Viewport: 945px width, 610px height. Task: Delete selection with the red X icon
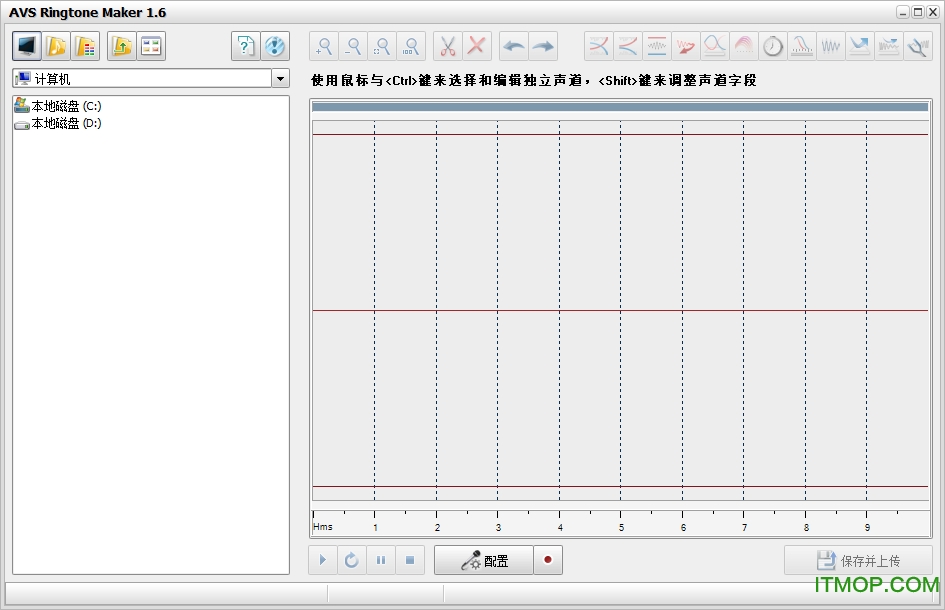click(x=477, y=46)
